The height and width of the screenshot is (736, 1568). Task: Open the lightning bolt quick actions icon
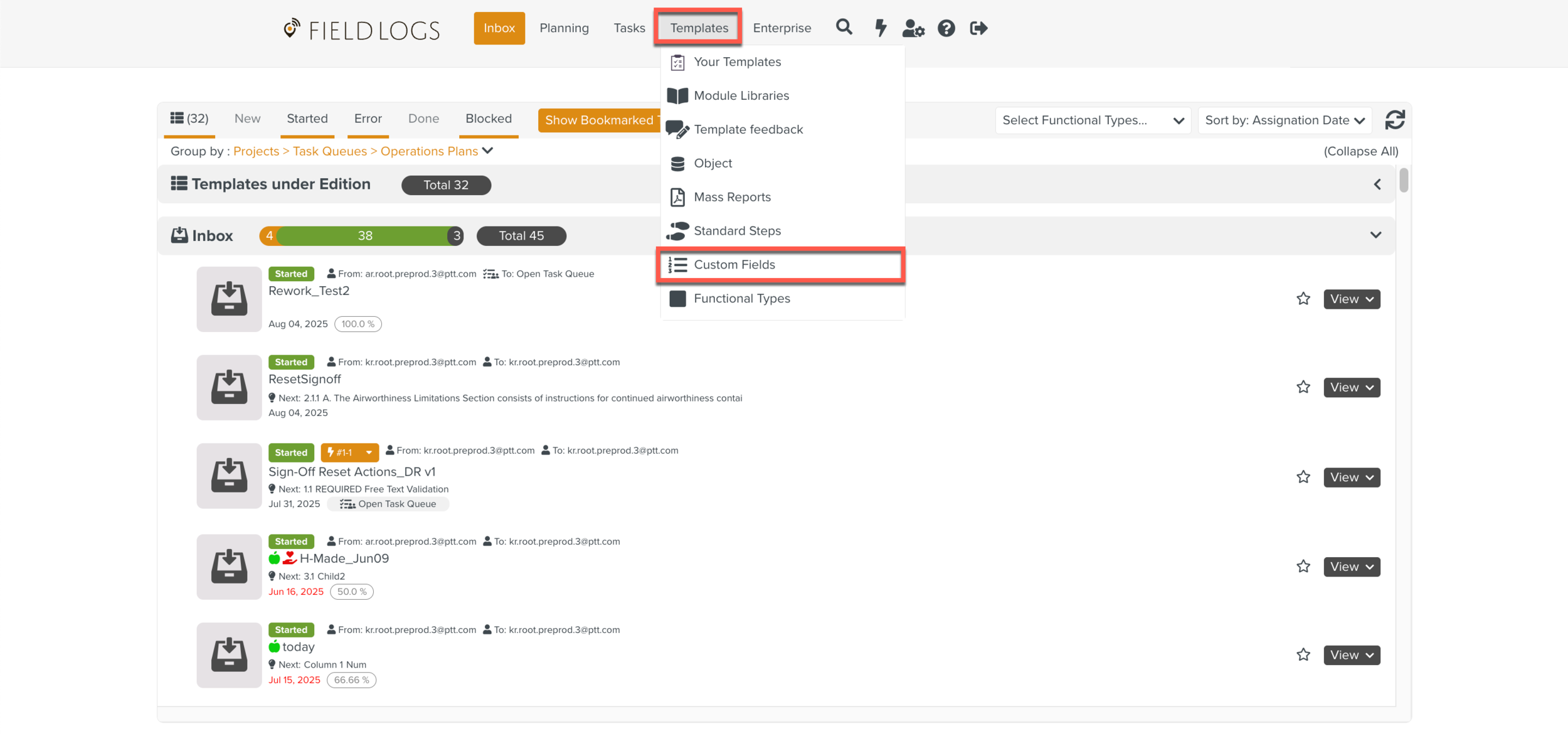tap(881, 28)
